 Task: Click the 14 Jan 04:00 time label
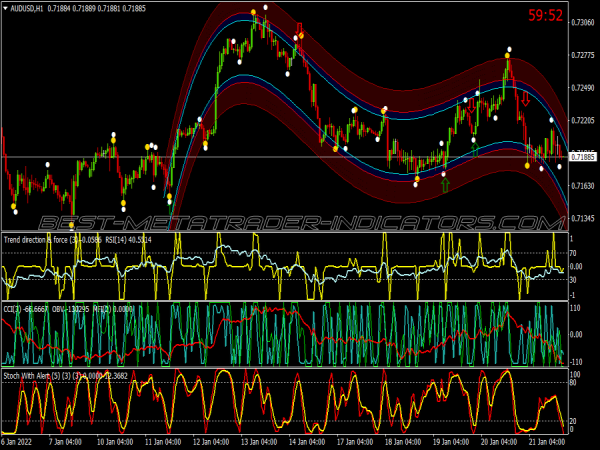[x=307, y=442]
